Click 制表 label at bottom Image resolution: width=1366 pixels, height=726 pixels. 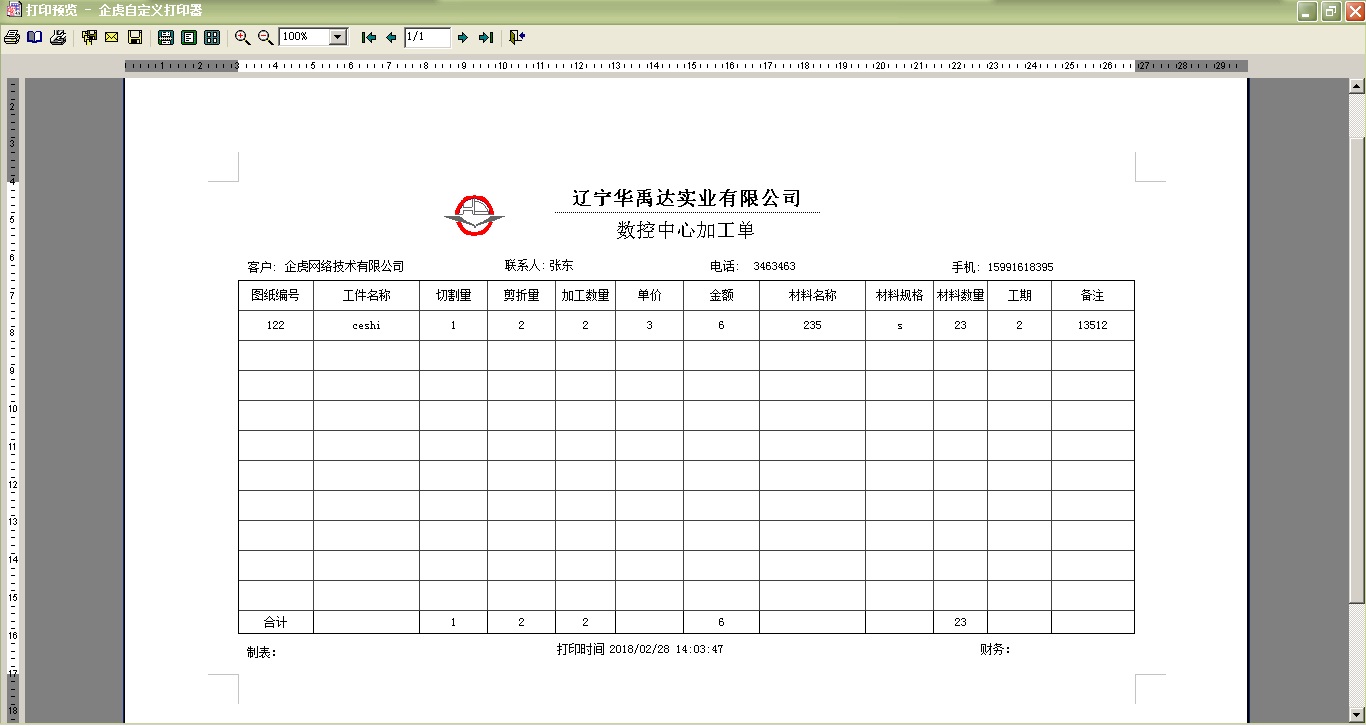coord(261,652)
